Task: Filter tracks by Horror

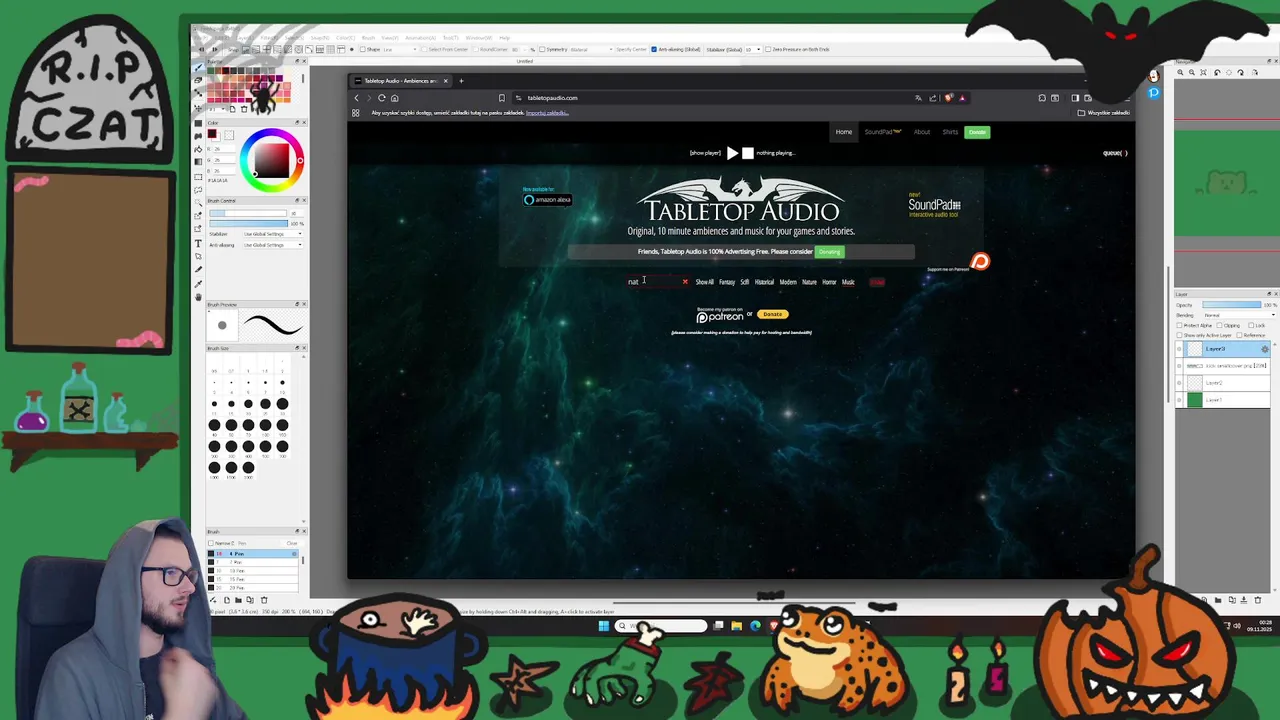Action: (829, 282)
